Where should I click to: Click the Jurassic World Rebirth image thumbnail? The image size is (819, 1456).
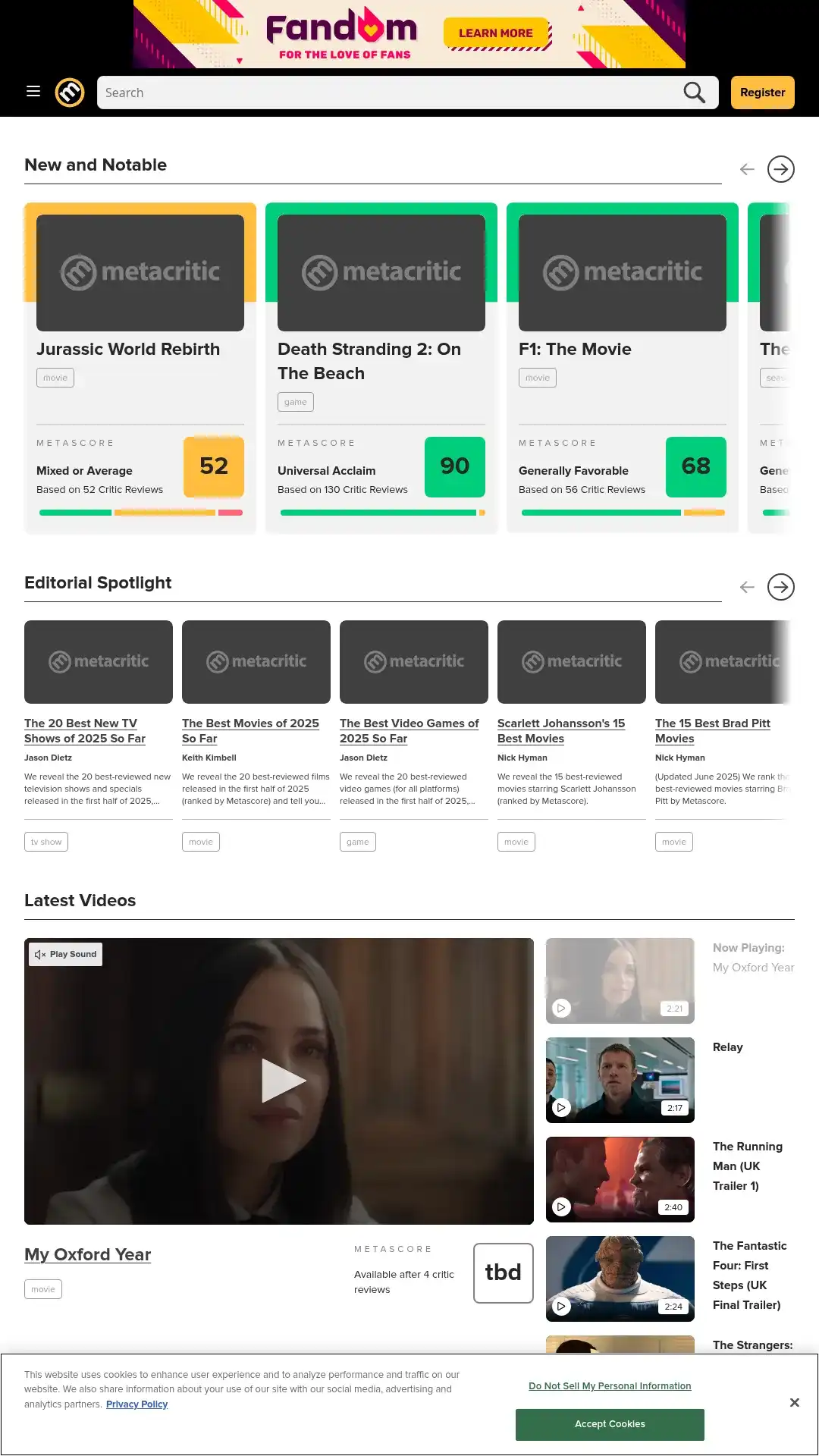(x=140, y=273)
